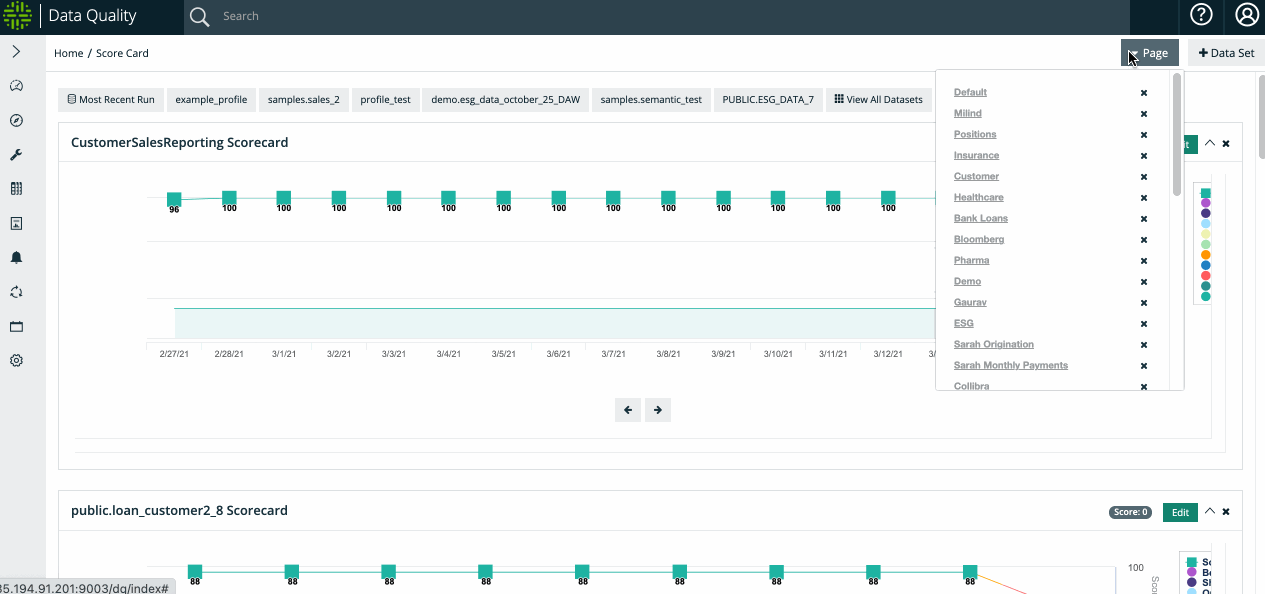Screen dimensions: 1265x594
Task: Remove the Default page with its X
Action: (1144, 93)
